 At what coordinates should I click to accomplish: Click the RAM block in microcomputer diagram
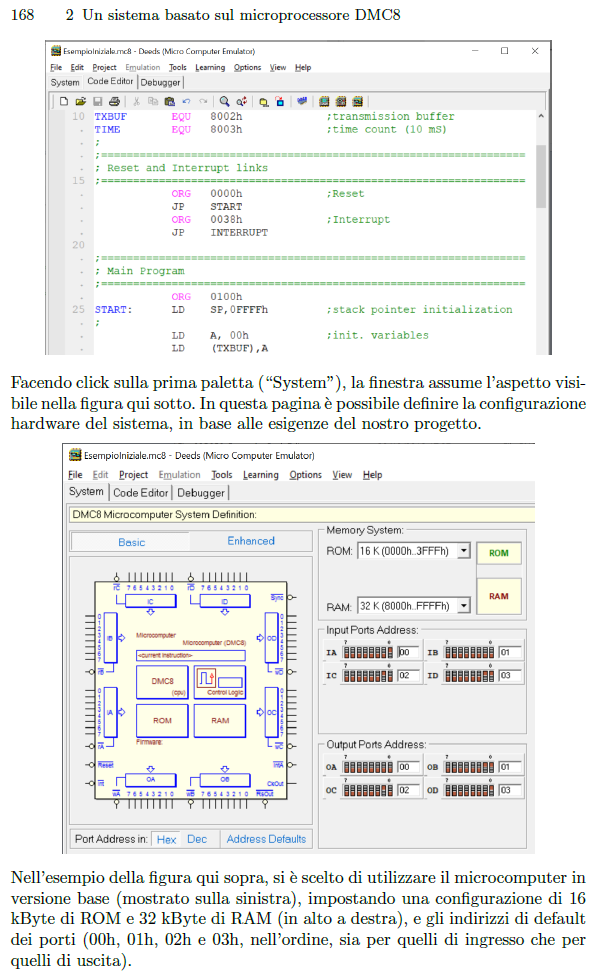pos(220,721)
